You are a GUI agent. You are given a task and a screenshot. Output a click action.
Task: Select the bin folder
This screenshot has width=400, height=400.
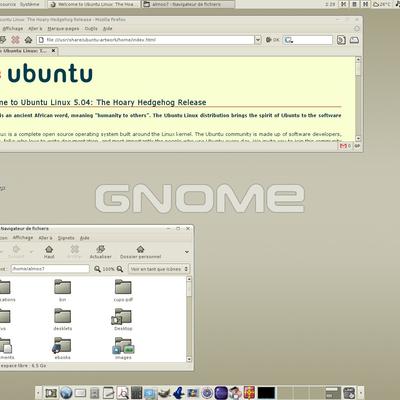click(63, 290)
